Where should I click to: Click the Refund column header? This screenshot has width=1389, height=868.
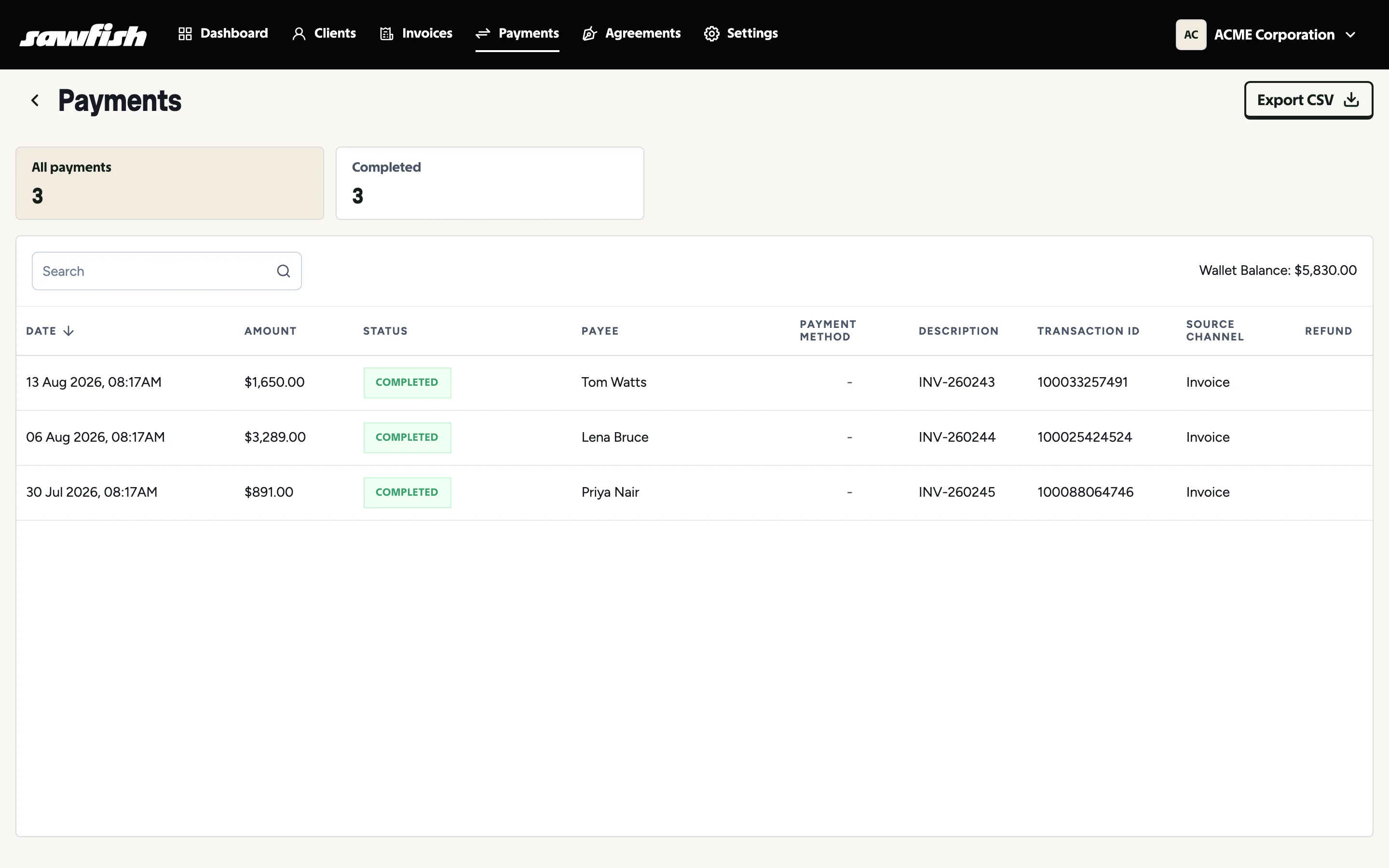1329,331
